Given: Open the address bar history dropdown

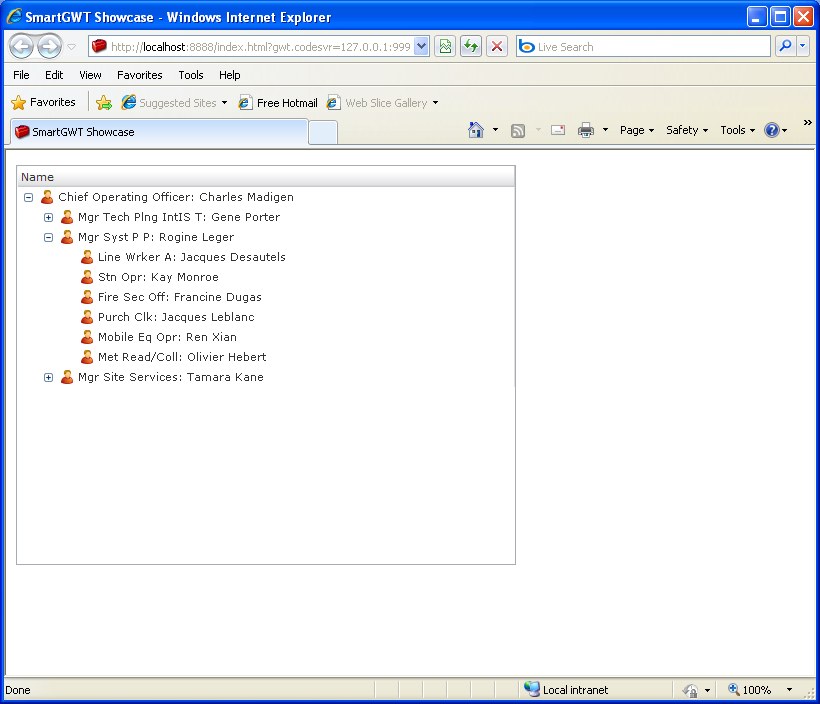Looking at the screenshot, I should [x=422, y=47].
